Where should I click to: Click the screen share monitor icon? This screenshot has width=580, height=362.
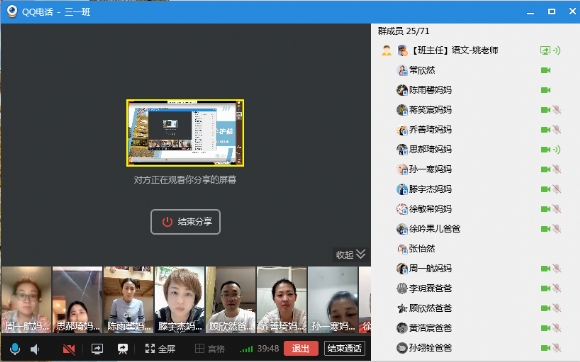click(x=97, y=348)
